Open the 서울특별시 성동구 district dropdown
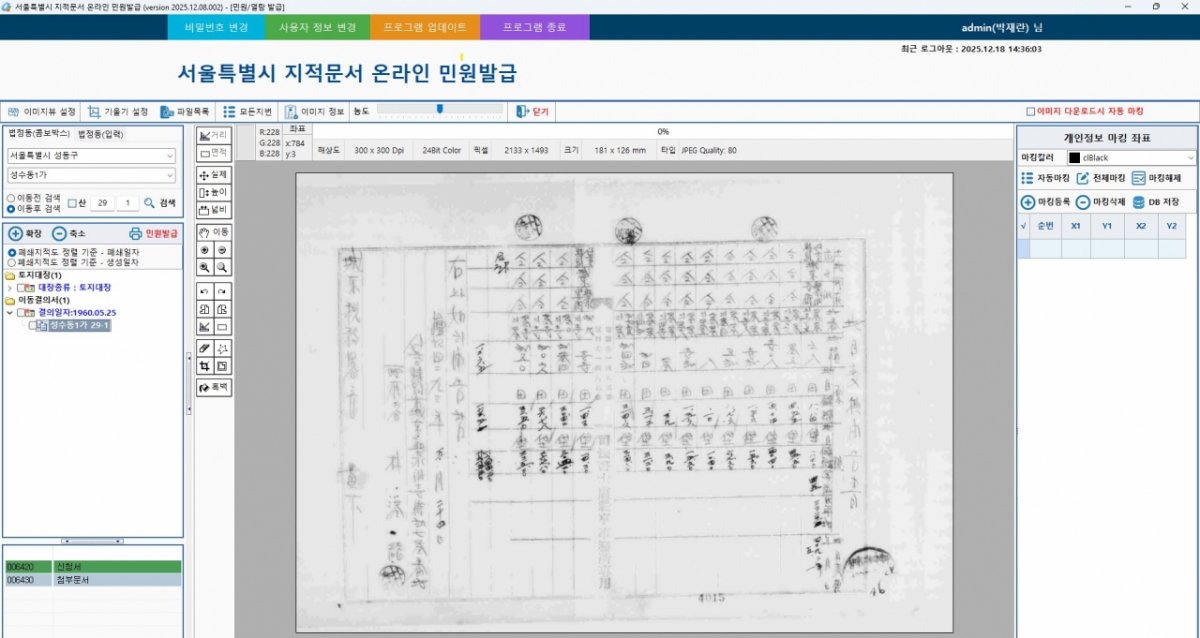Screen dimensions: 1200x638 click(91, 156)
